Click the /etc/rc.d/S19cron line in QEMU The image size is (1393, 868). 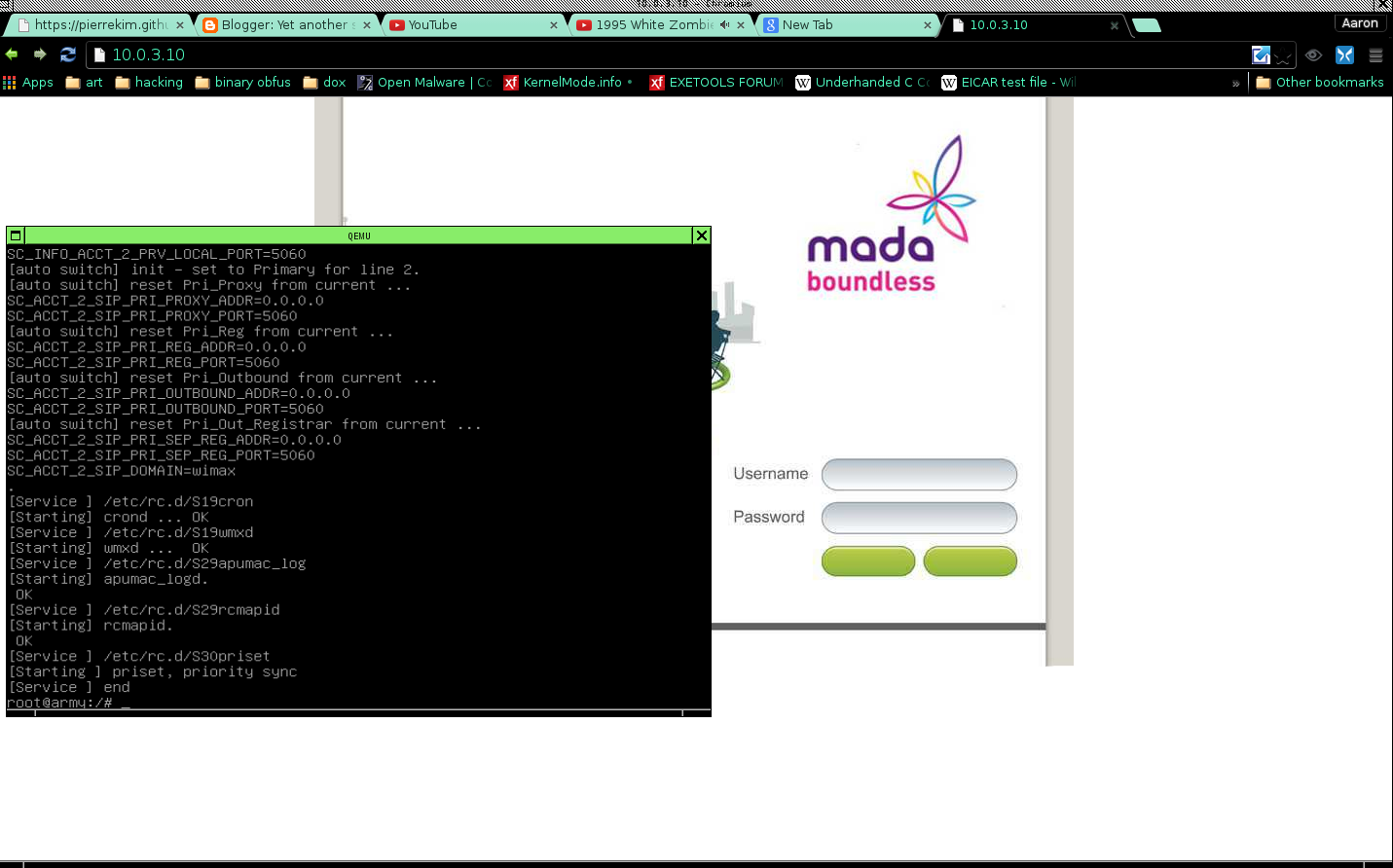(x=178, y=502)
